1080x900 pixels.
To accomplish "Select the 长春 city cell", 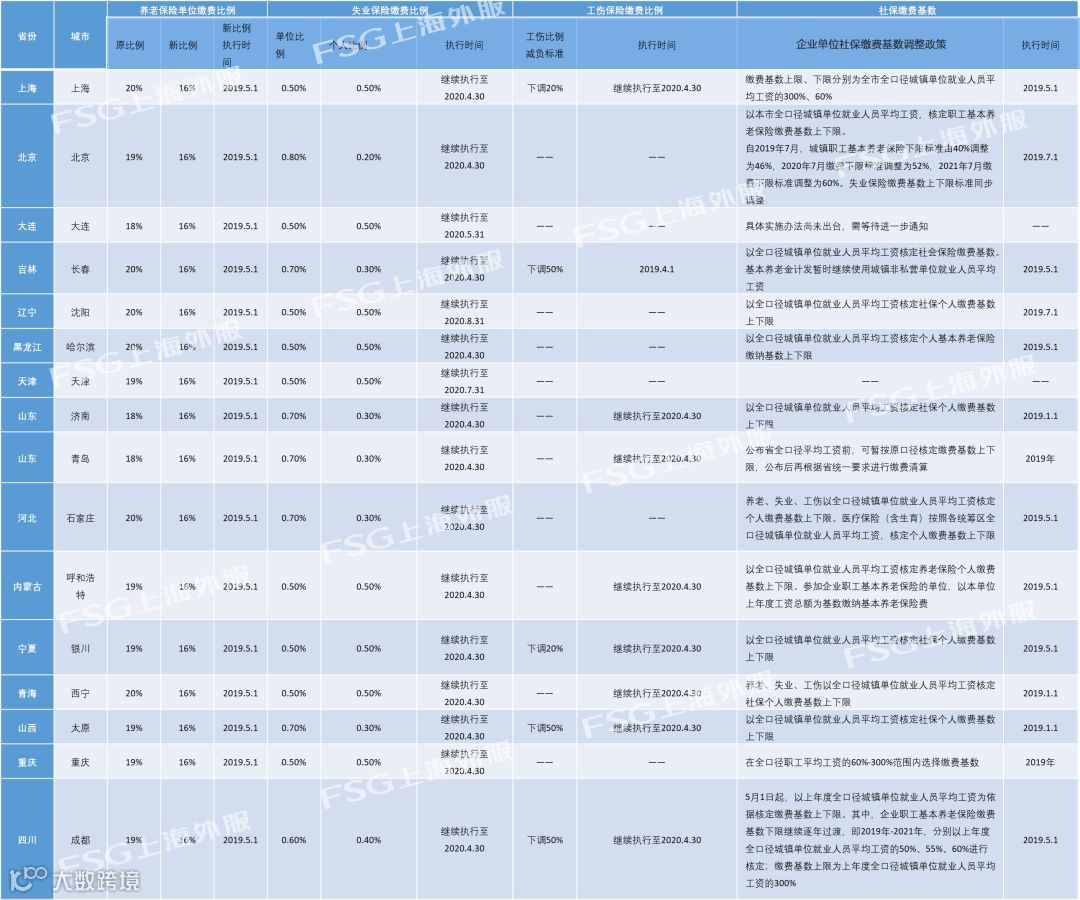I will (80, 269).
